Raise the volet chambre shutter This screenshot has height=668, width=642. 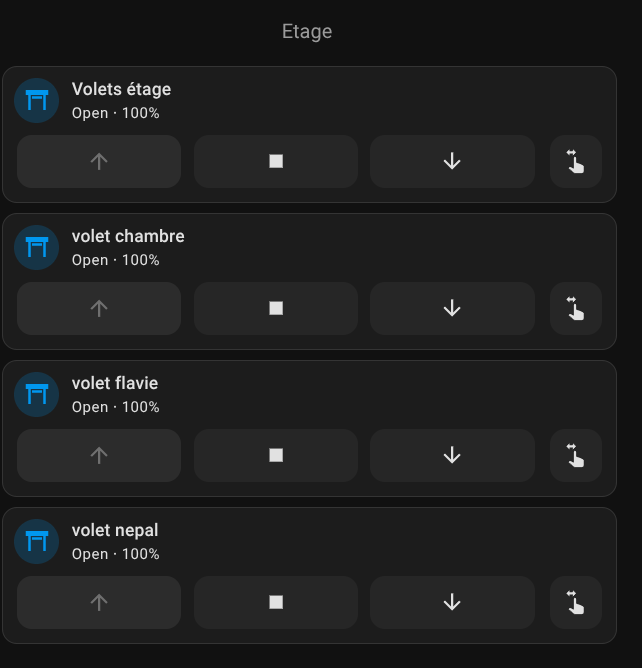tap(99, 308)
